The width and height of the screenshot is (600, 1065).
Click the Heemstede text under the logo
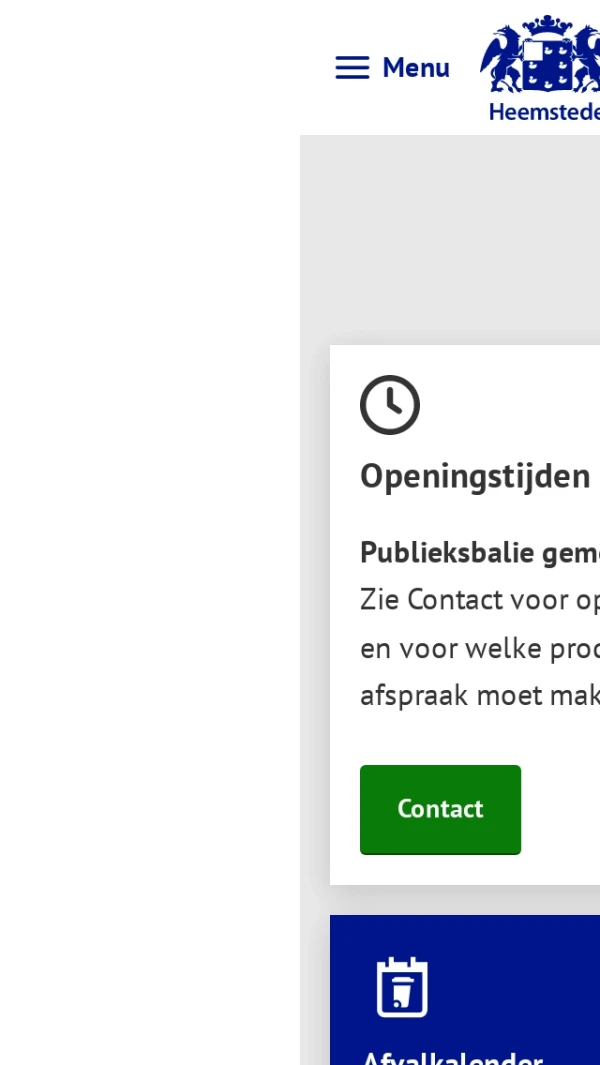(544, 111)
